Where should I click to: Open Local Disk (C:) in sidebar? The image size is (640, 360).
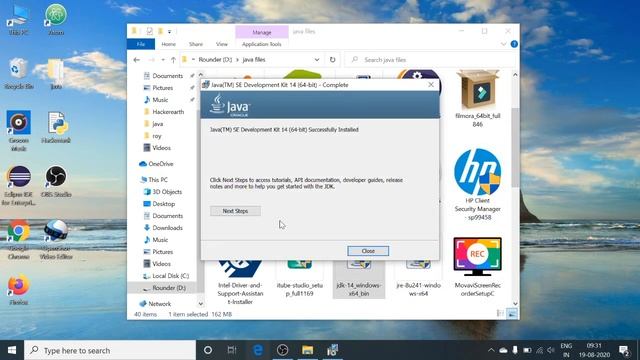coord(166,276)
